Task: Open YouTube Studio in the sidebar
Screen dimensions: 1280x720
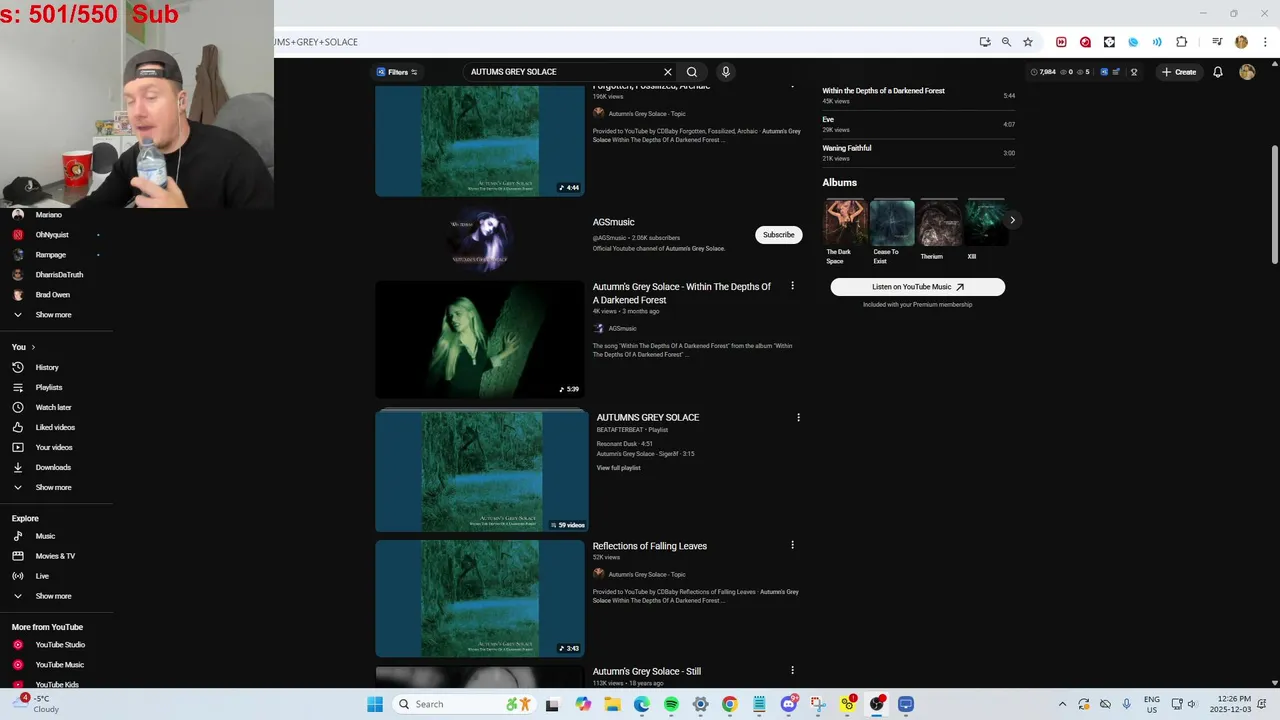Action: click(60, 645)
